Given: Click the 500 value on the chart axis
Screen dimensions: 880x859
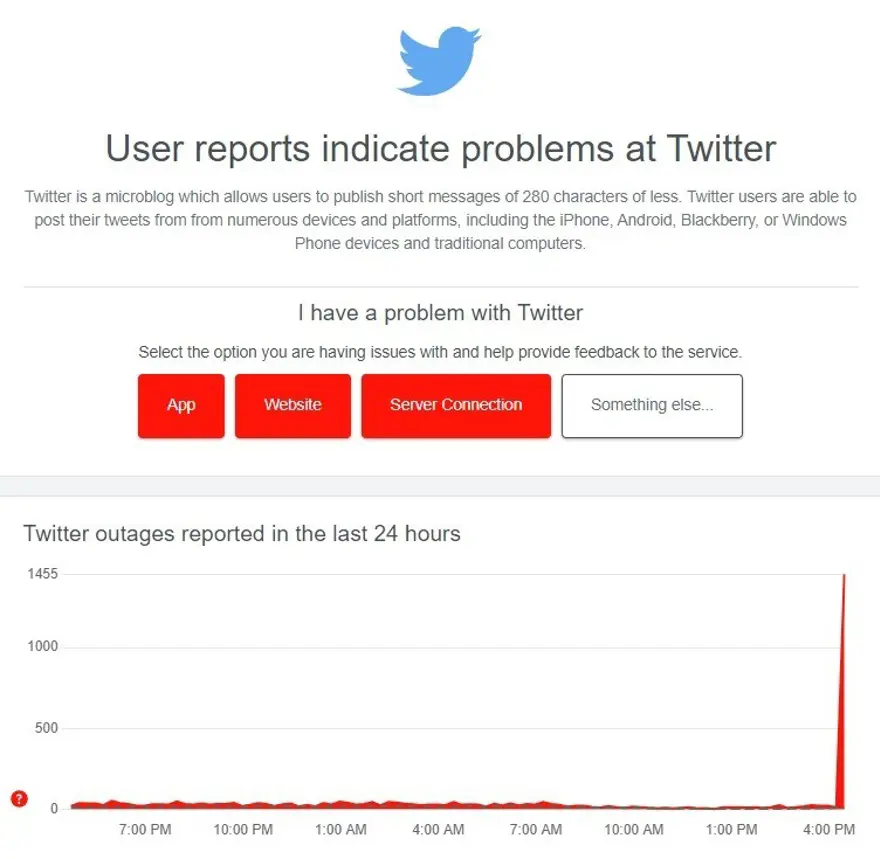Looking at the screenshot, I should 47,728.
